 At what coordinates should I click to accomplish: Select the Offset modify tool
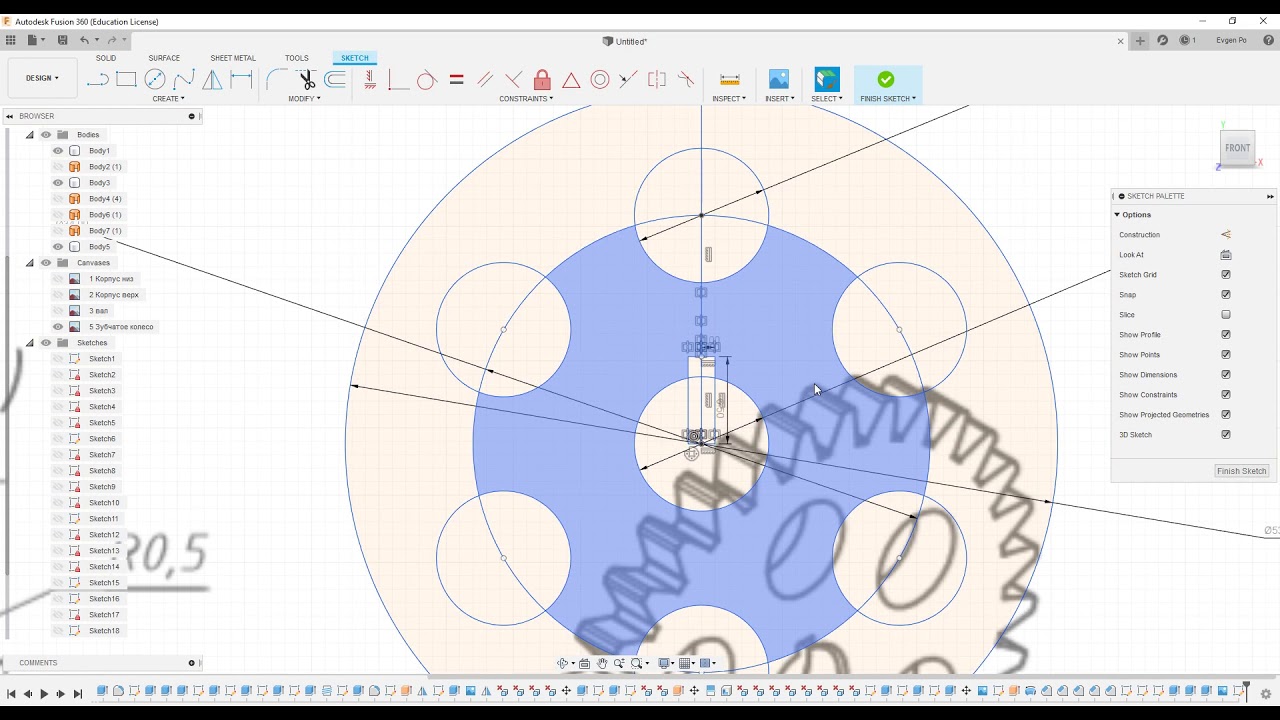[335, 80]
